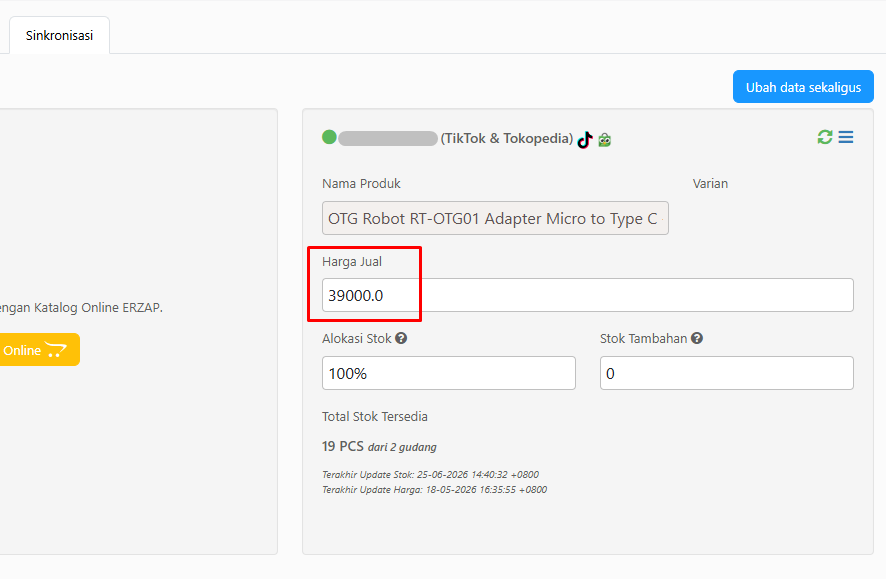Click the 'dari 2 gudang' text
Screen dimensions: 886x579
coord(402,447)
